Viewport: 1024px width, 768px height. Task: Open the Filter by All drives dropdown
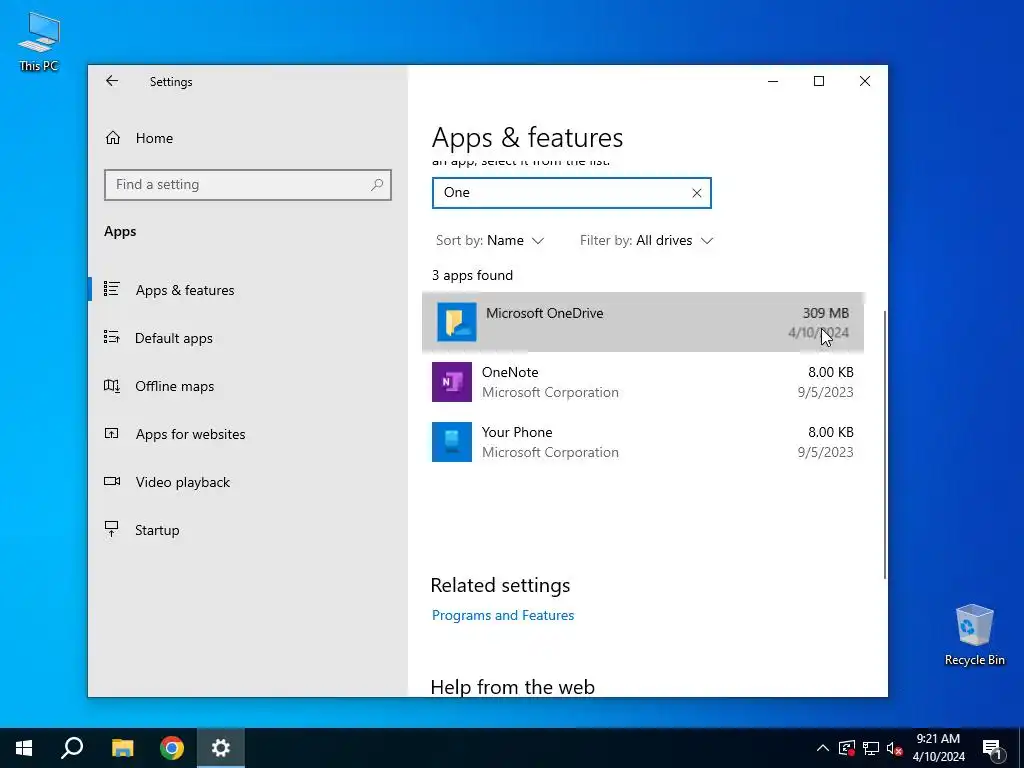(x=647, y=240)
